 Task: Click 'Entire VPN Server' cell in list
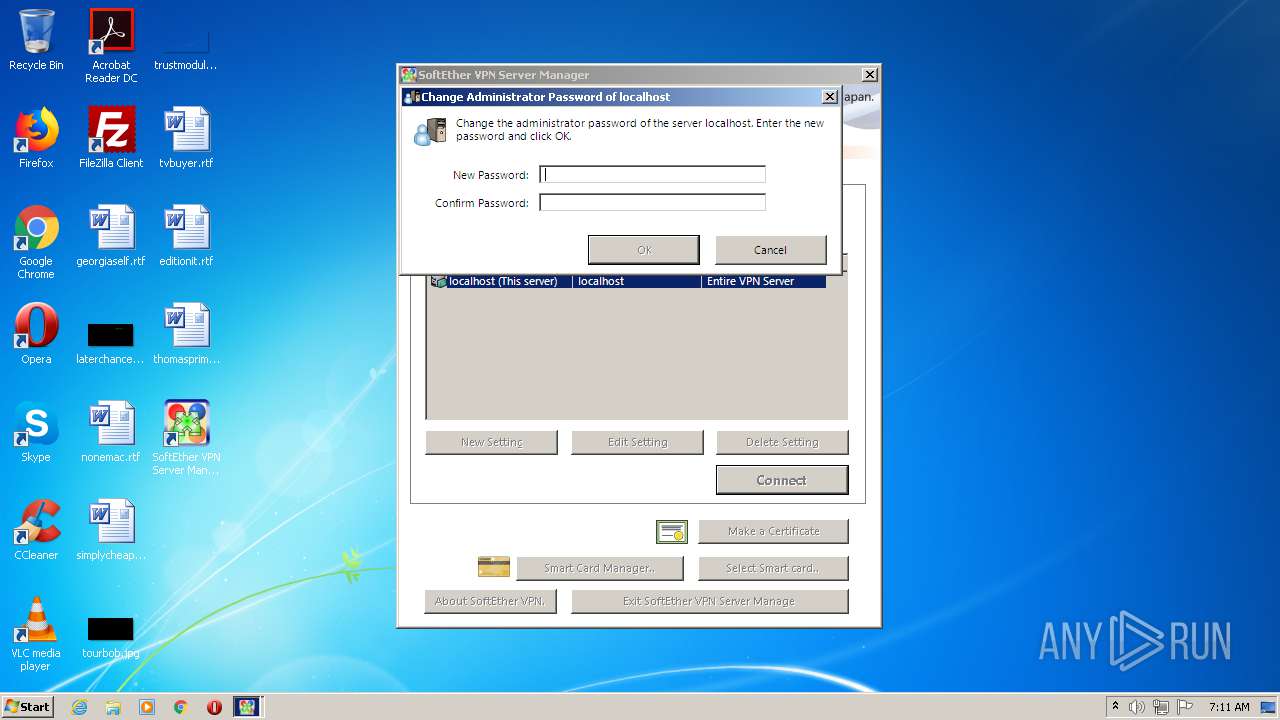point(750,282)
